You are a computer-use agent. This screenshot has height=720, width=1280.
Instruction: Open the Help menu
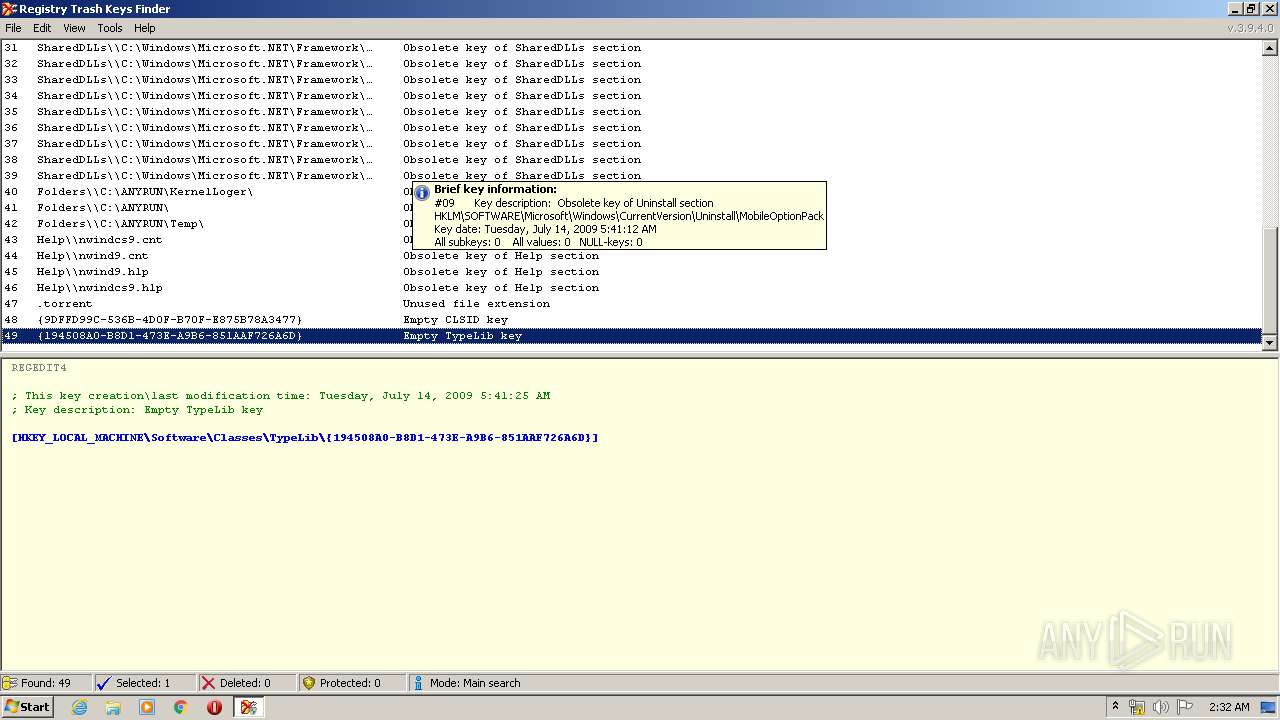coord(145,28)
